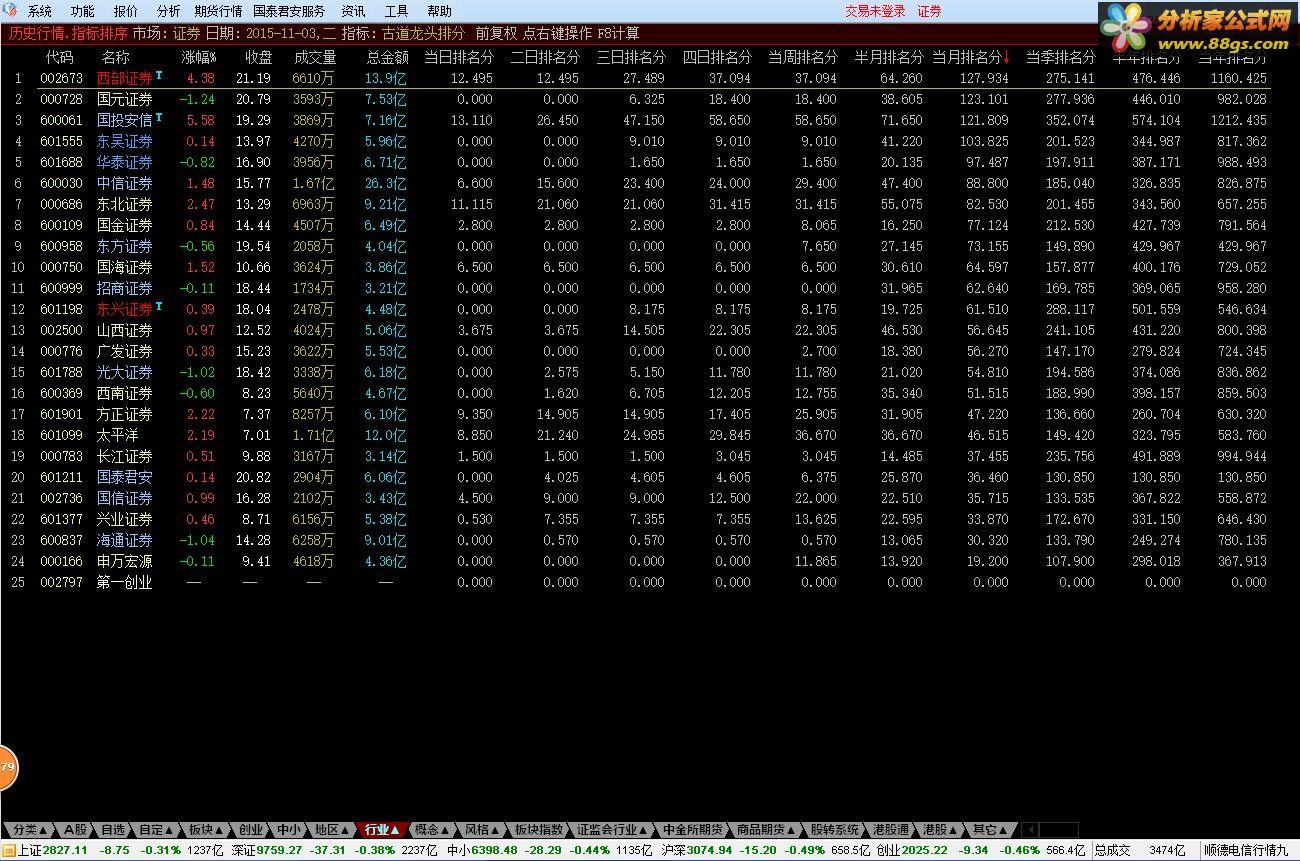1300x861 pixels.
Task: Click the left scroll arrow after 其它 tab
Action: coord(1029,829)
